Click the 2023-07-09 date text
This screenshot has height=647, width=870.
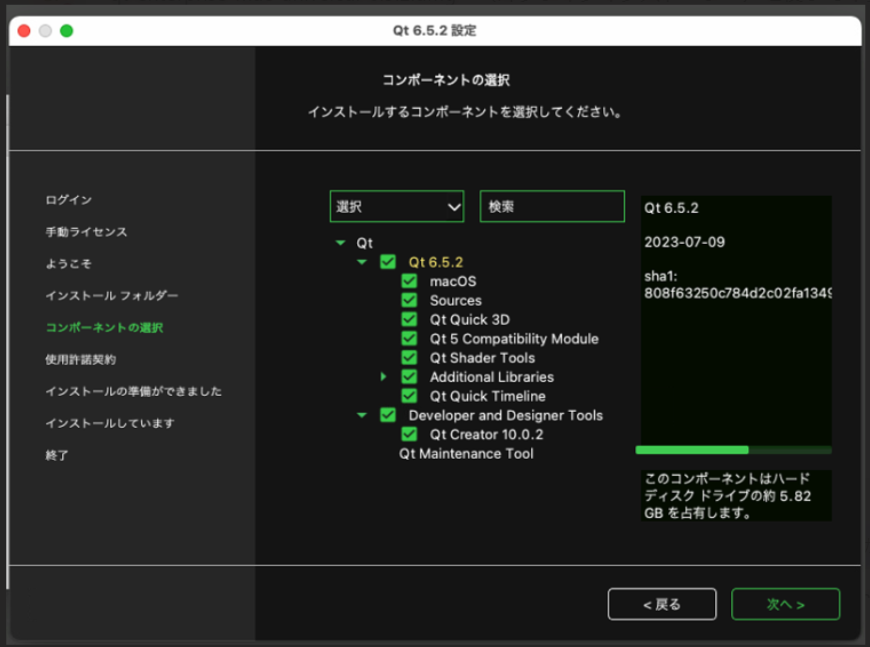(684, 242)
